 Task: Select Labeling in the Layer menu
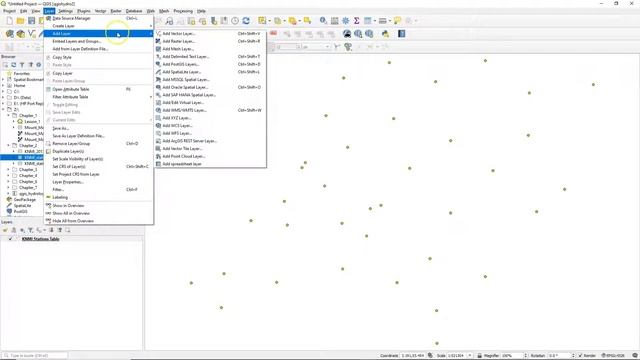(98, 197)
